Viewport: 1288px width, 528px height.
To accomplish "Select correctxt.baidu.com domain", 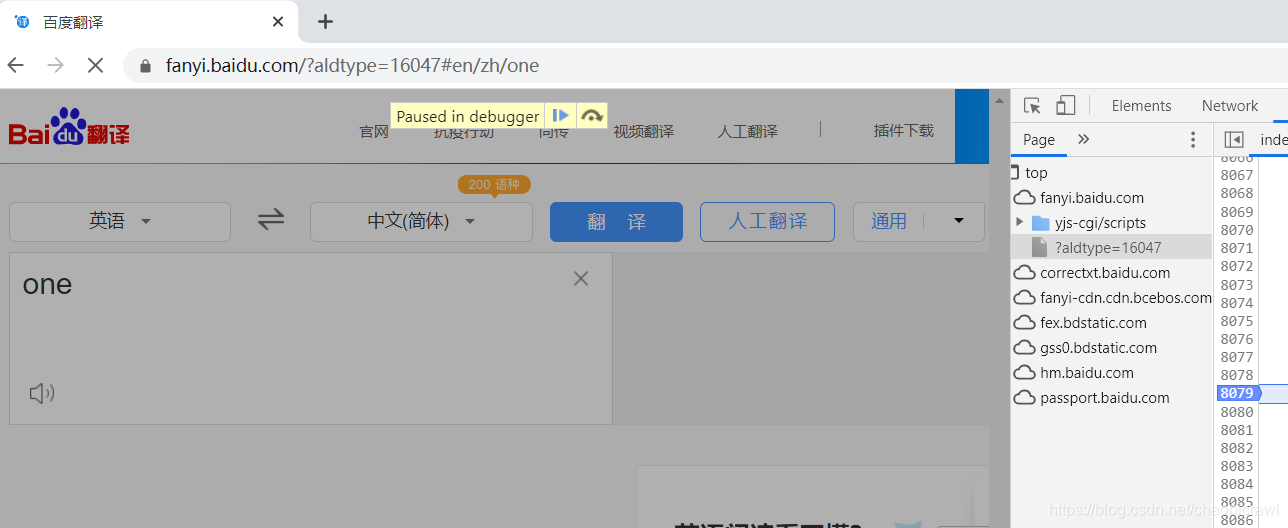I will click(x=1105, y=273).
